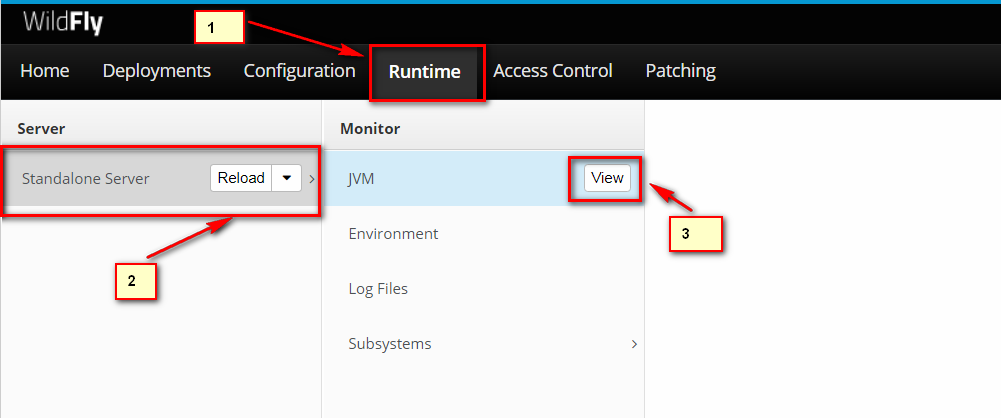This screenshot has height=418, width=1001.
Task: Click the View button for JVM
Action: pos(607,178)
